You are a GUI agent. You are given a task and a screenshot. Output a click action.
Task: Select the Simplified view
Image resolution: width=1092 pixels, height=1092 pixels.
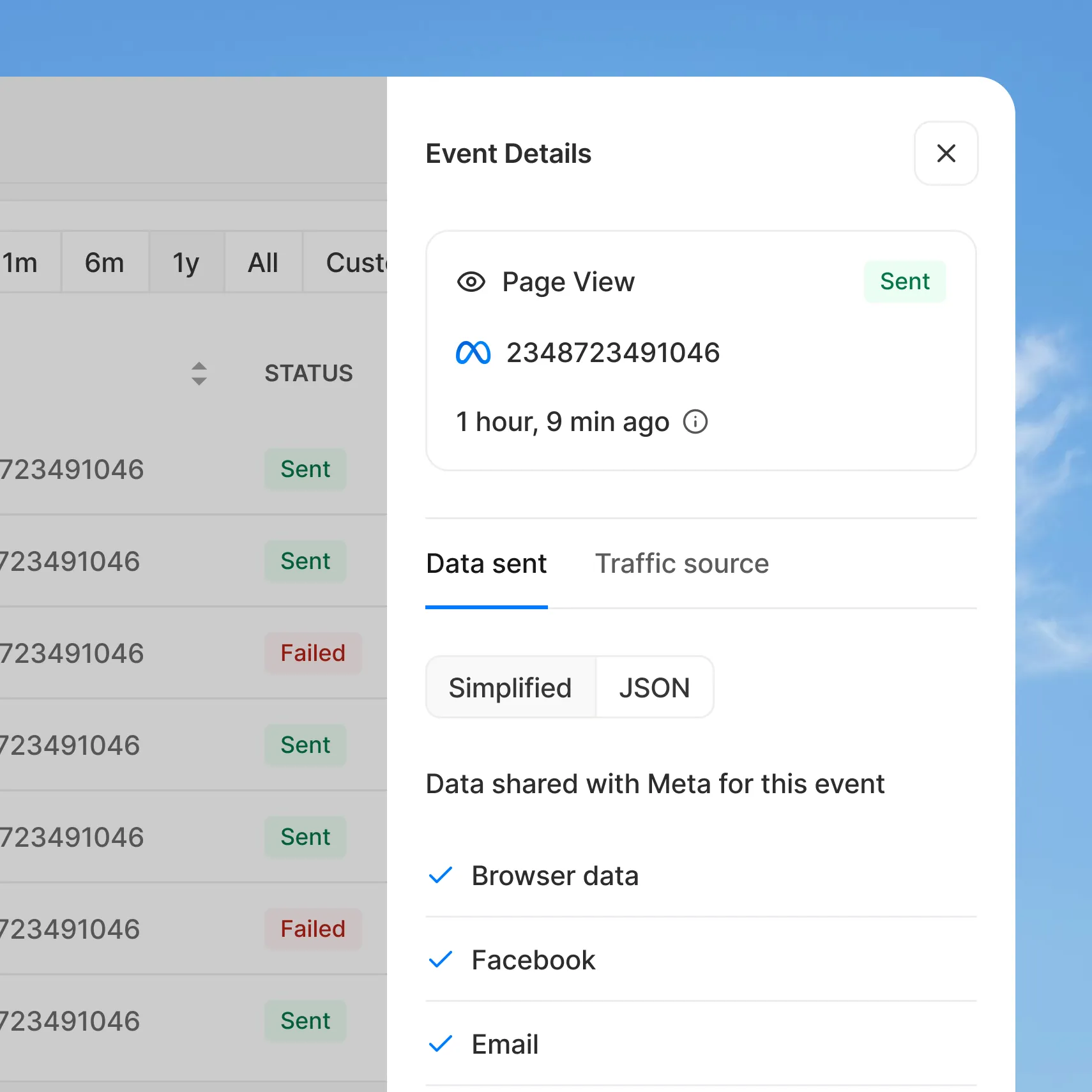coord(510,687)
